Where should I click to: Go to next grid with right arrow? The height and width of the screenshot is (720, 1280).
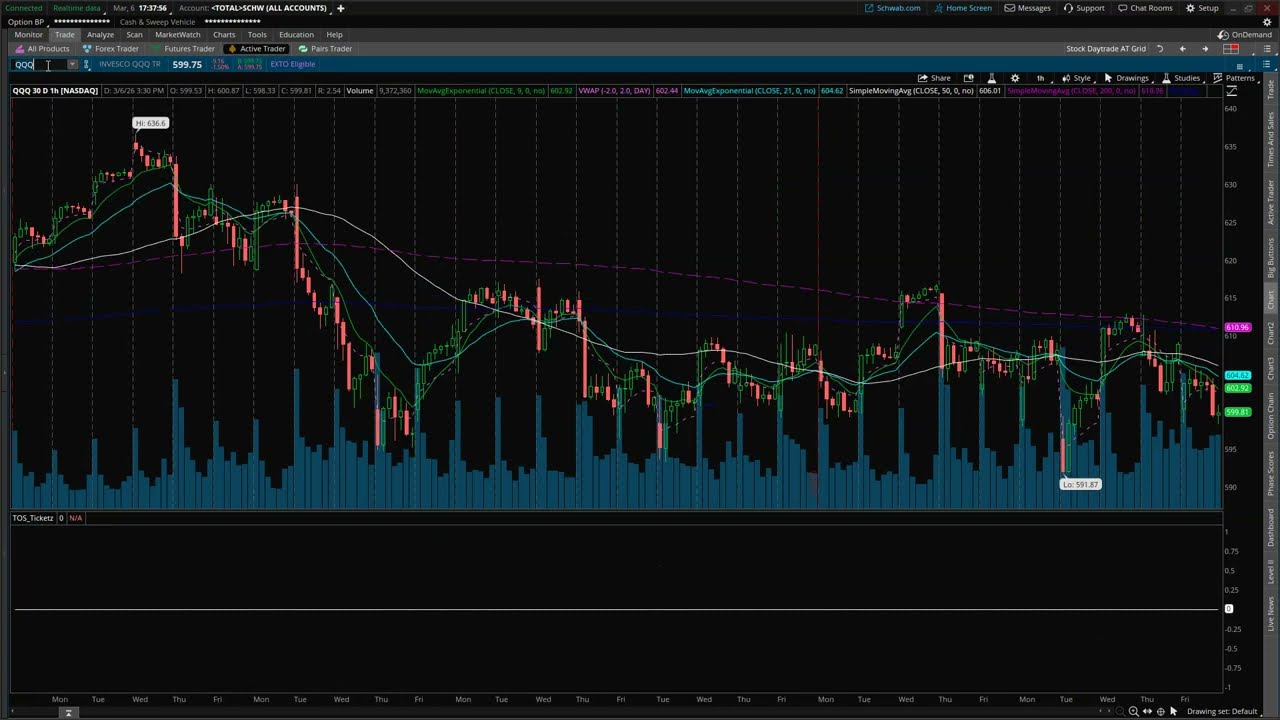(x=1204, y=49)
